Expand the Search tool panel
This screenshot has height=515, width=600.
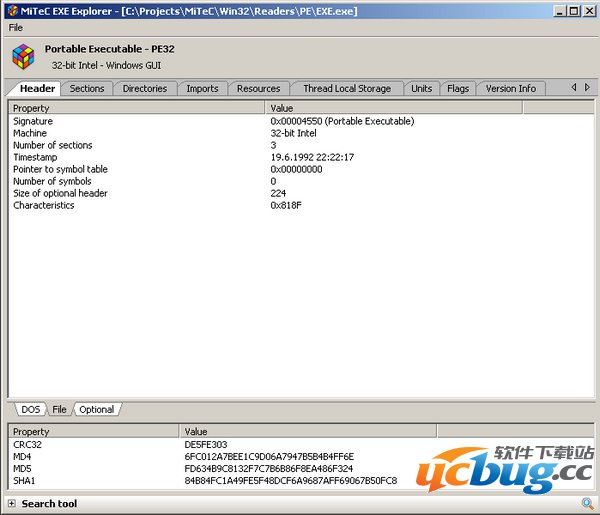[x=12, y=504]
